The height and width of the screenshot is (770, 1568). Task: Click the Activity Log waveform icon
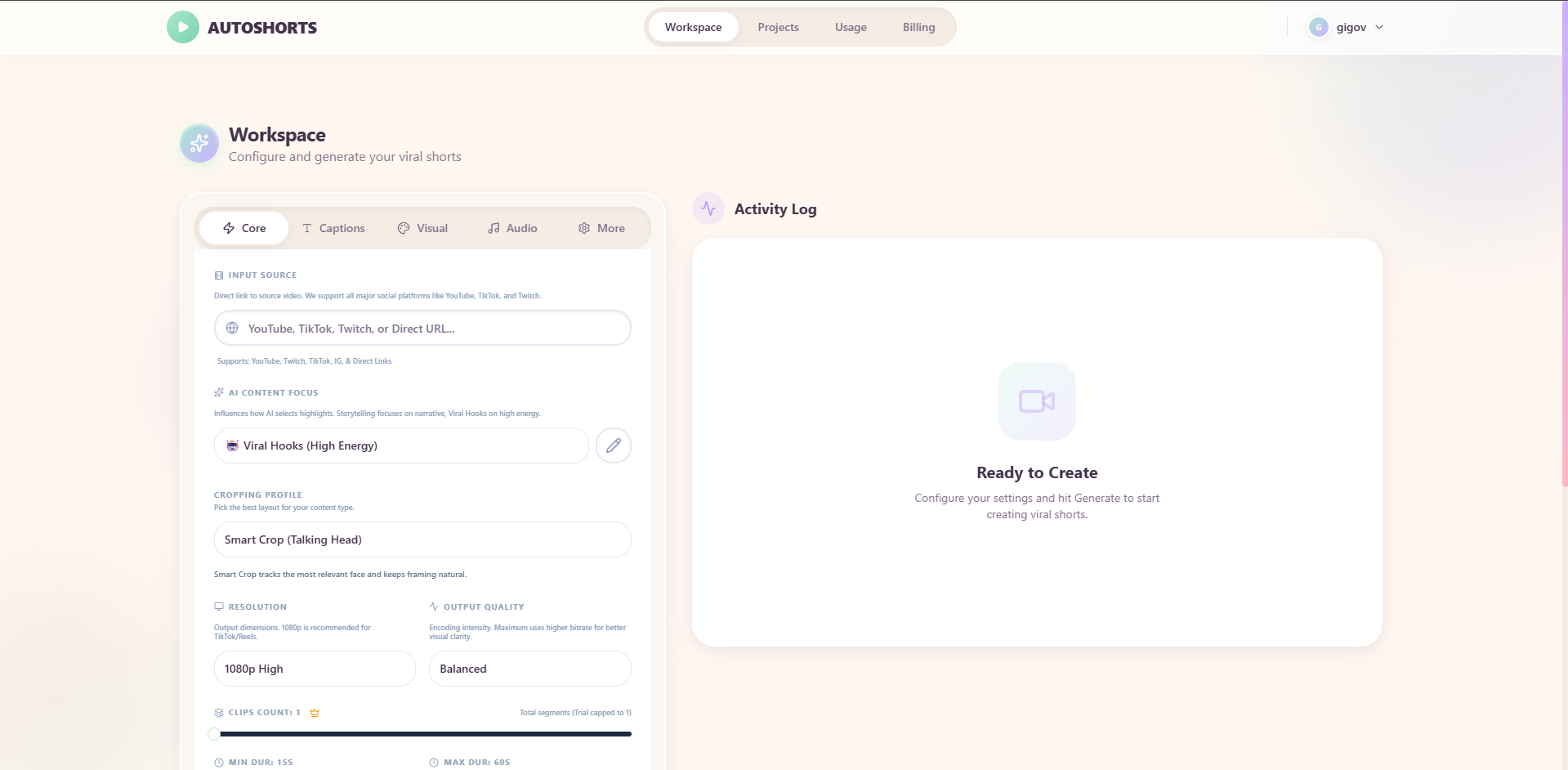point(708,208)
